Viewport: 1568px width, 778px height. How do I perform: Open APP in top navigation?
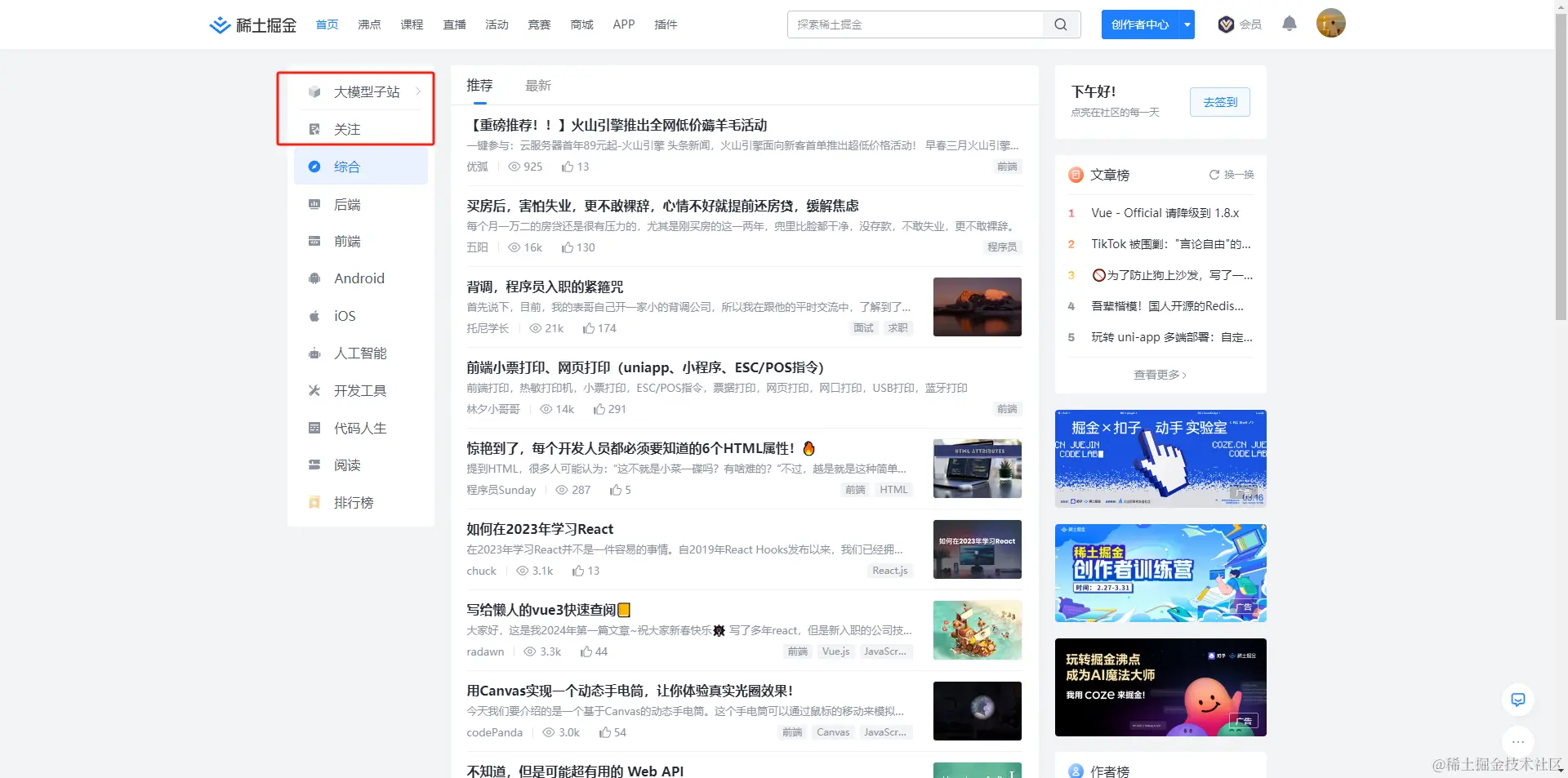624,24
